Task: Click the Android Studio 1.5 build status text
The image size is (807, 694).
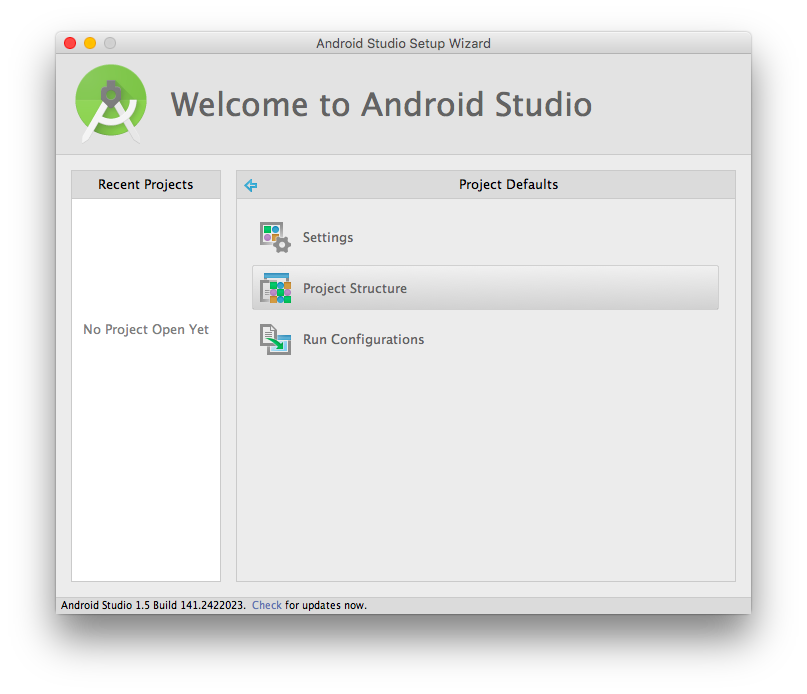Action: tap(153, 605)
